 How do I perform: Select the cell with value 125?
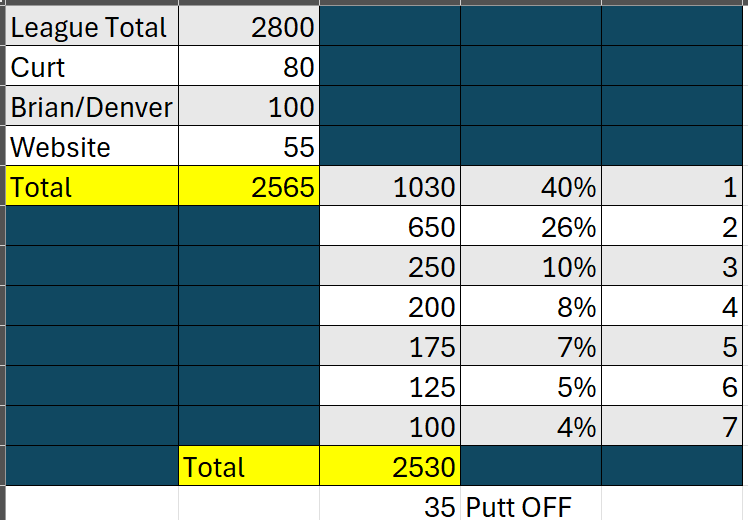coord(390,387)
